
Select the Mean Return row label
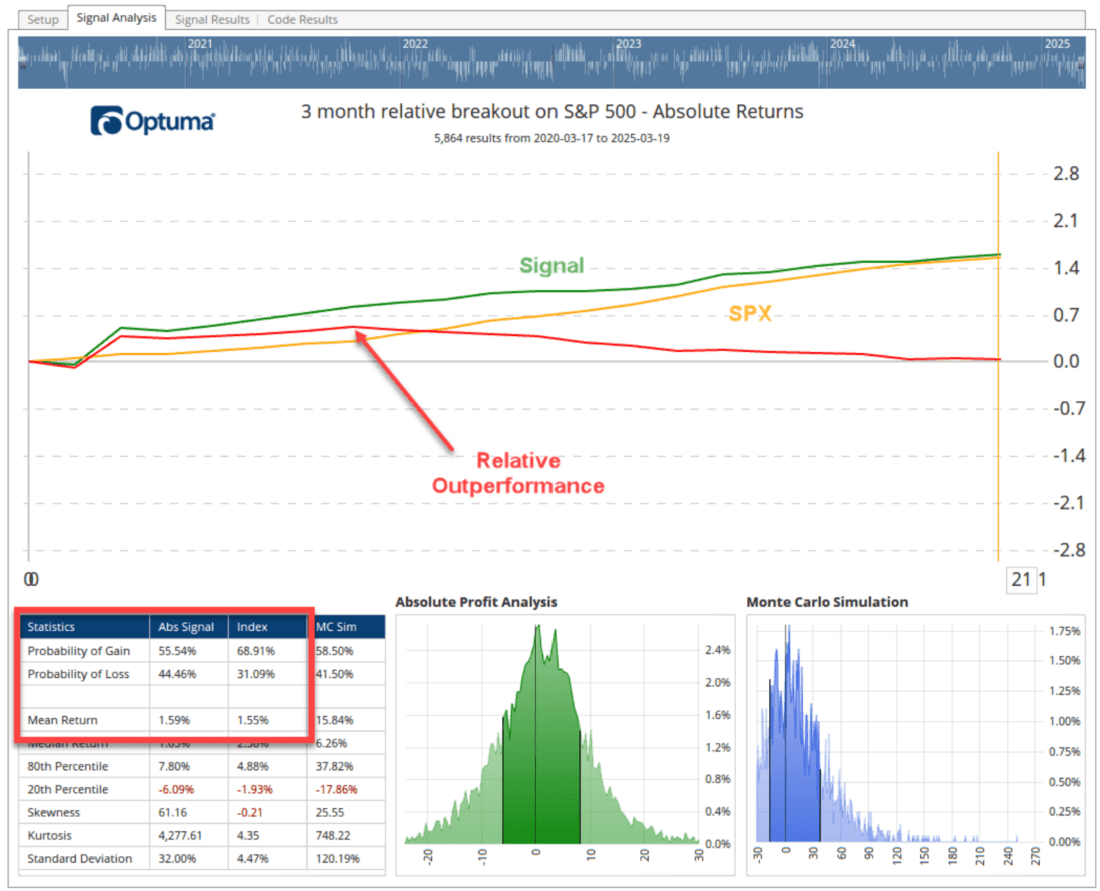point(62,720)
